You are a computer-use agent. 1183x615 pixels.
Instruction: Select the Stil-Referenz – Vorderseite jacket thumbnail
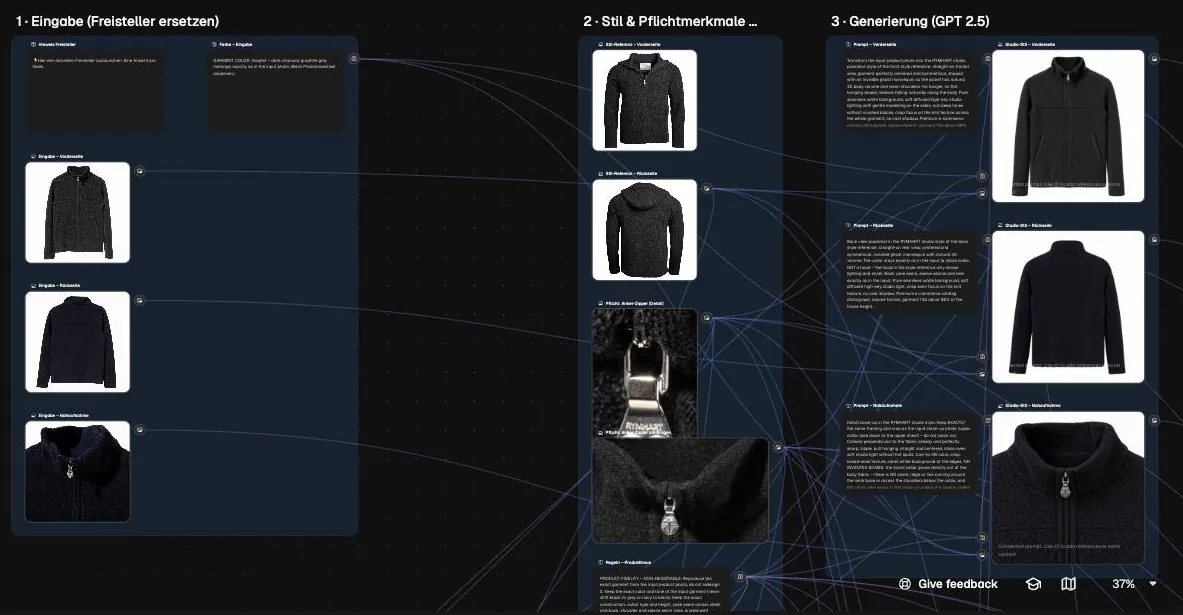(644, 100)
